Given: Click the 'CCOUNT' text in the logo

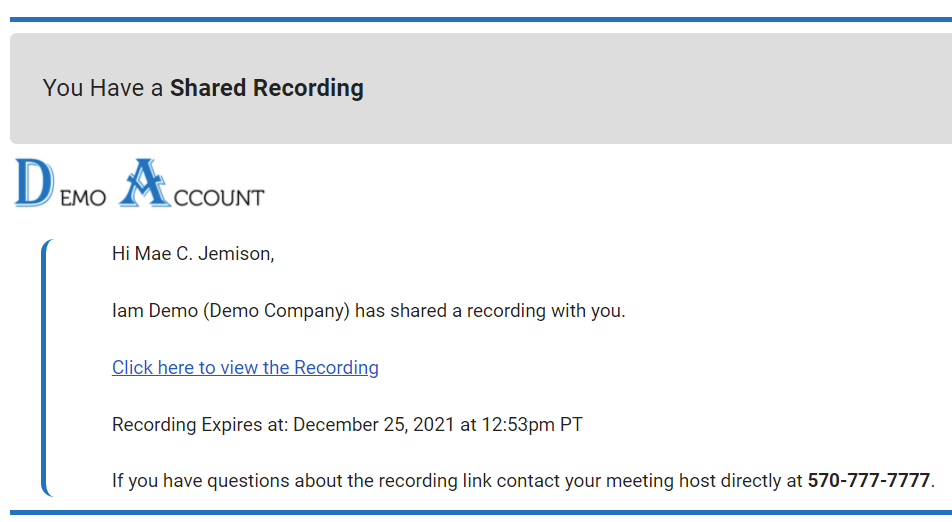Looking at the screenshot, I should click(x=218, y=197).
